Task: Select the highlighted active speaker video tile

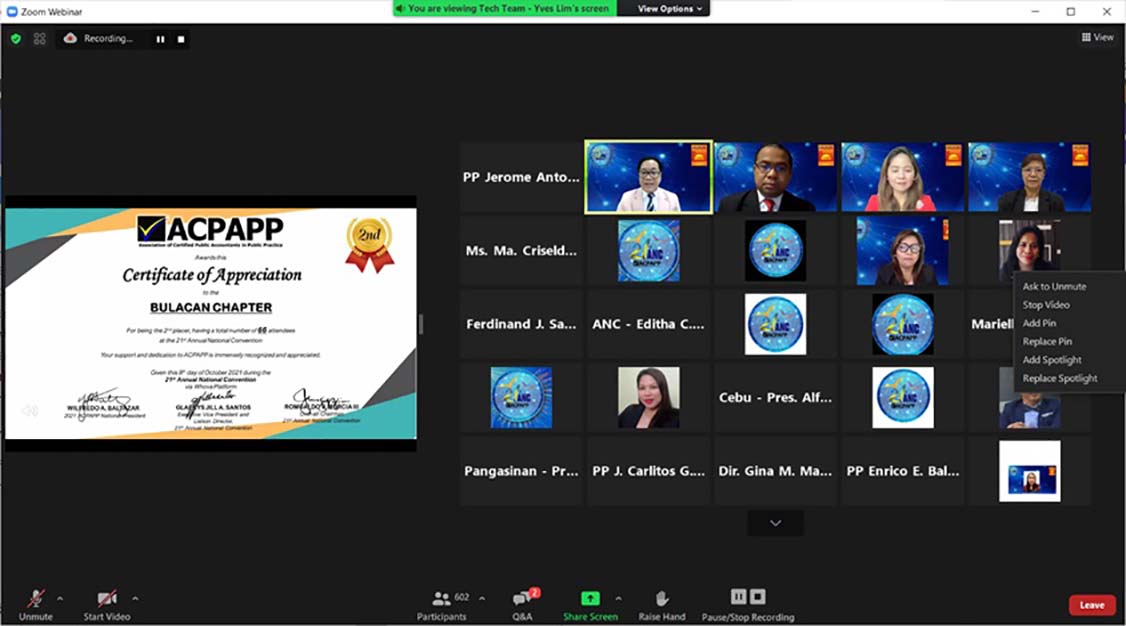Action: click(648, 177)
